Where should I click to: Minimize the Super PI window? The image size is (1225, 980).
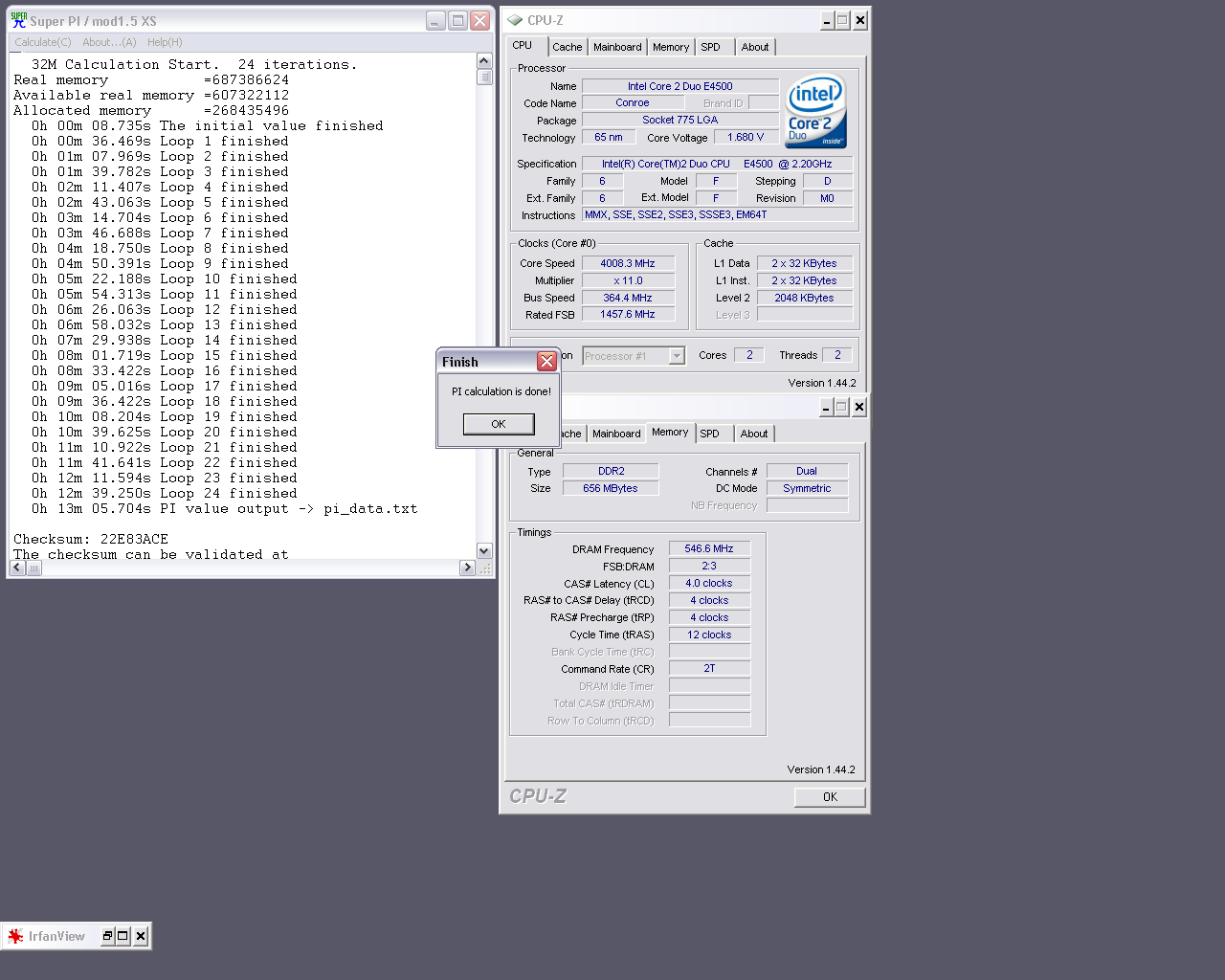click(435, 20)
